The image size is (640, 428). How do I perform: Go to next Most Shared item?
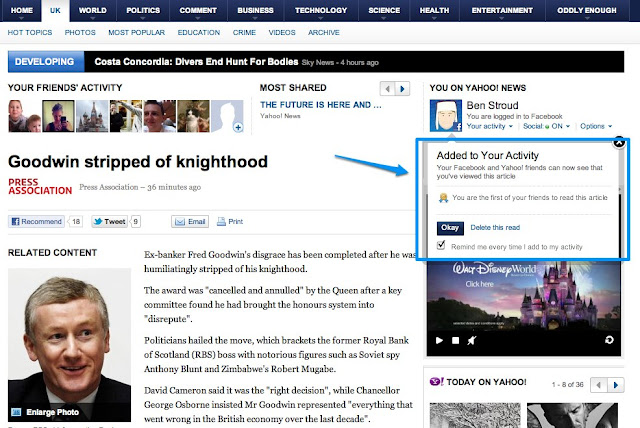pyautogui.click(x=402, y=89)
